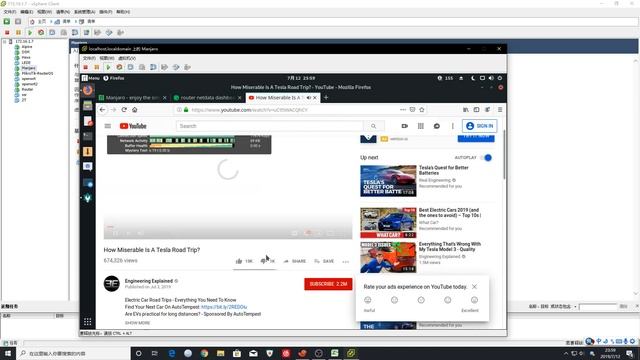Image resolution: width=640 pixels, height=360 pixels.
Task: Open the Firefox page actions three-dot menu
Action: point(403,110)
